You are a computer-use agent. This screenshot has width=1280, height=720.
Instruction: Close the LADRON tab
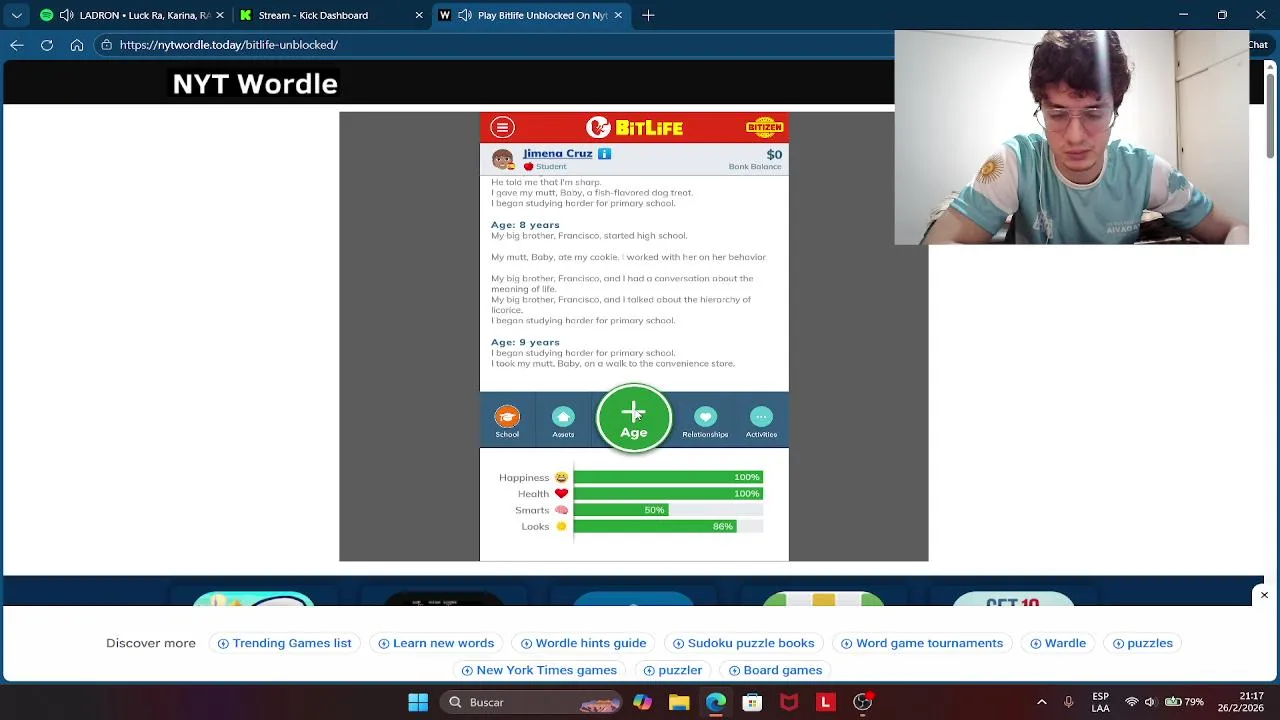220,15
